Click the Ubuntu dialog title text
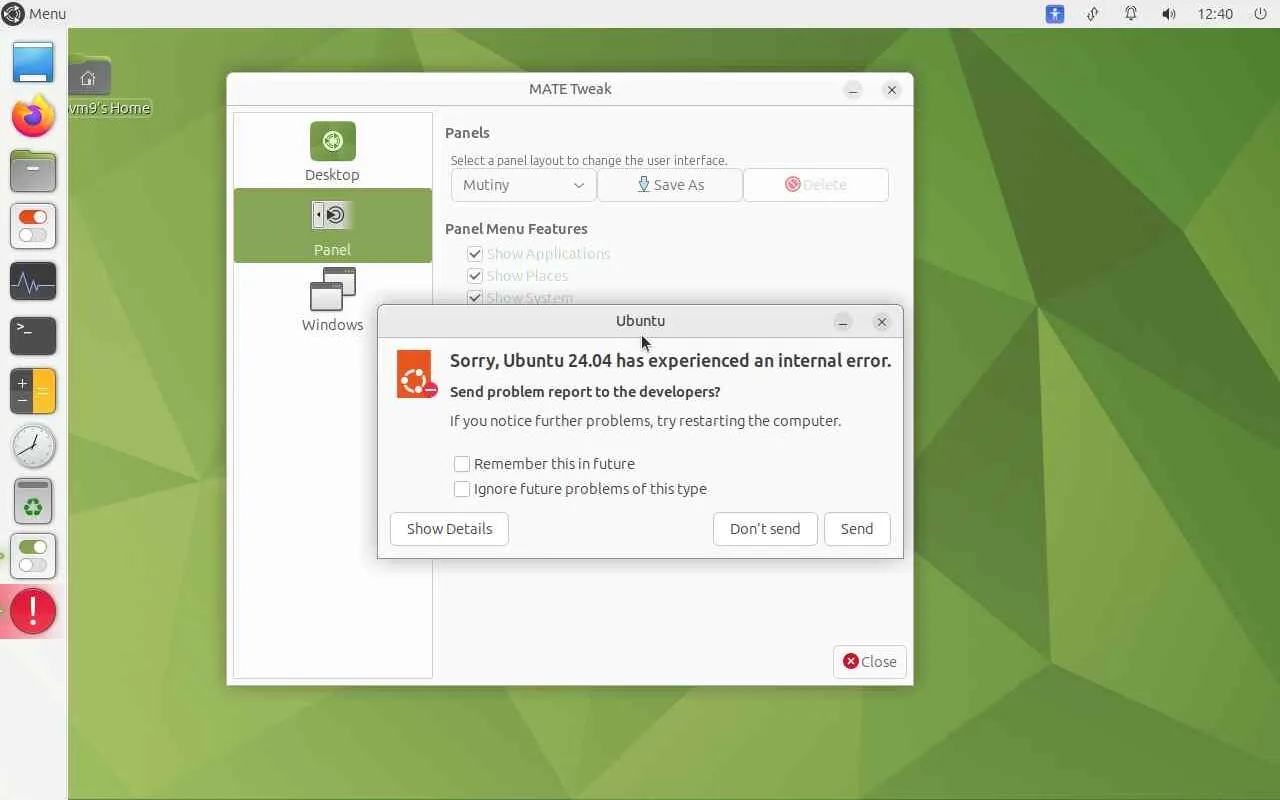 [640, 321]
